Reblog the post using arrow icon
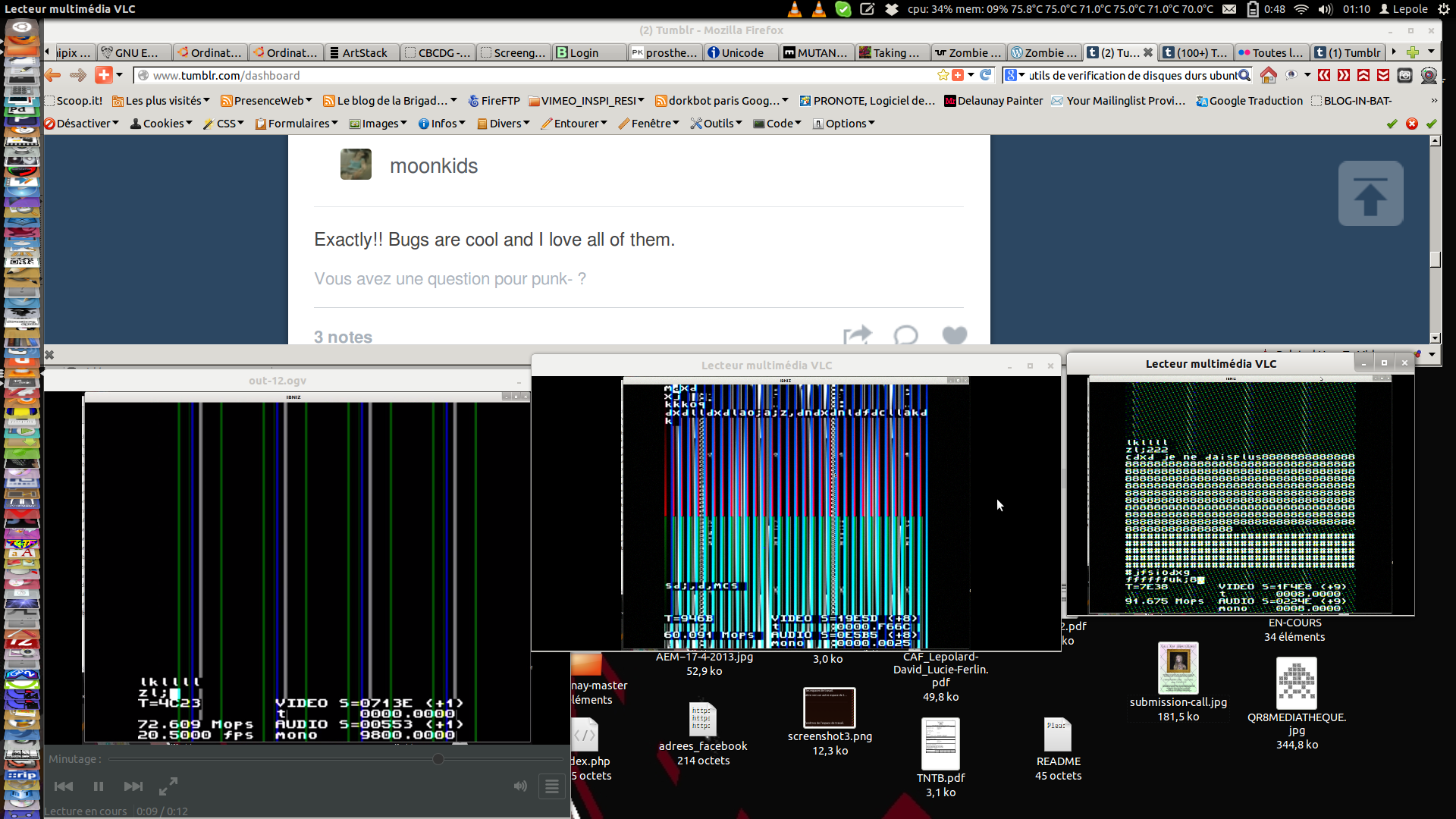 point(857,335)
